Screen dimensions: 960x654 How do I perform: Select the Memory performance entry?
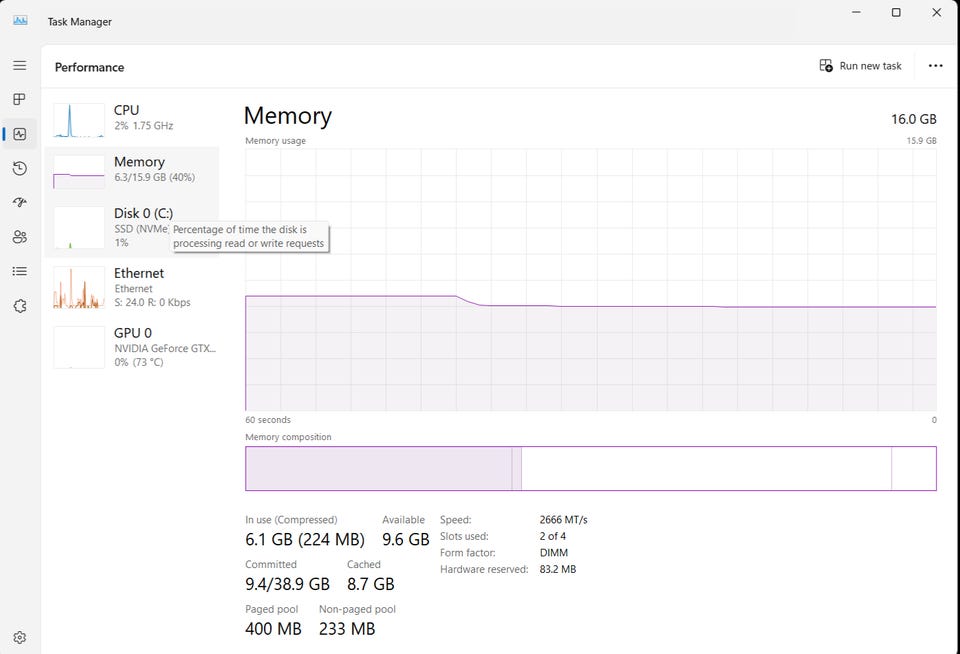point(132,170)
